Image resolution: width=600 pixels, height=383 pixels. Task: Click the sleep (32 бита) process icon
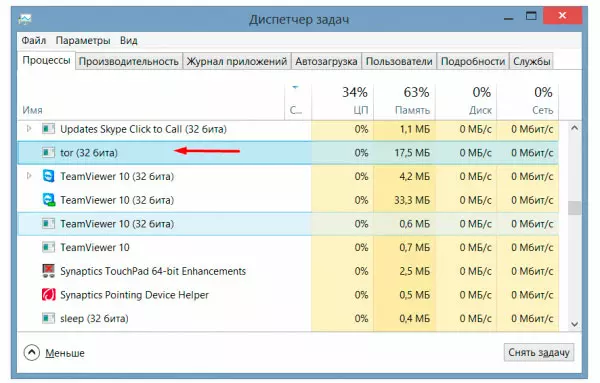(48, 318)
